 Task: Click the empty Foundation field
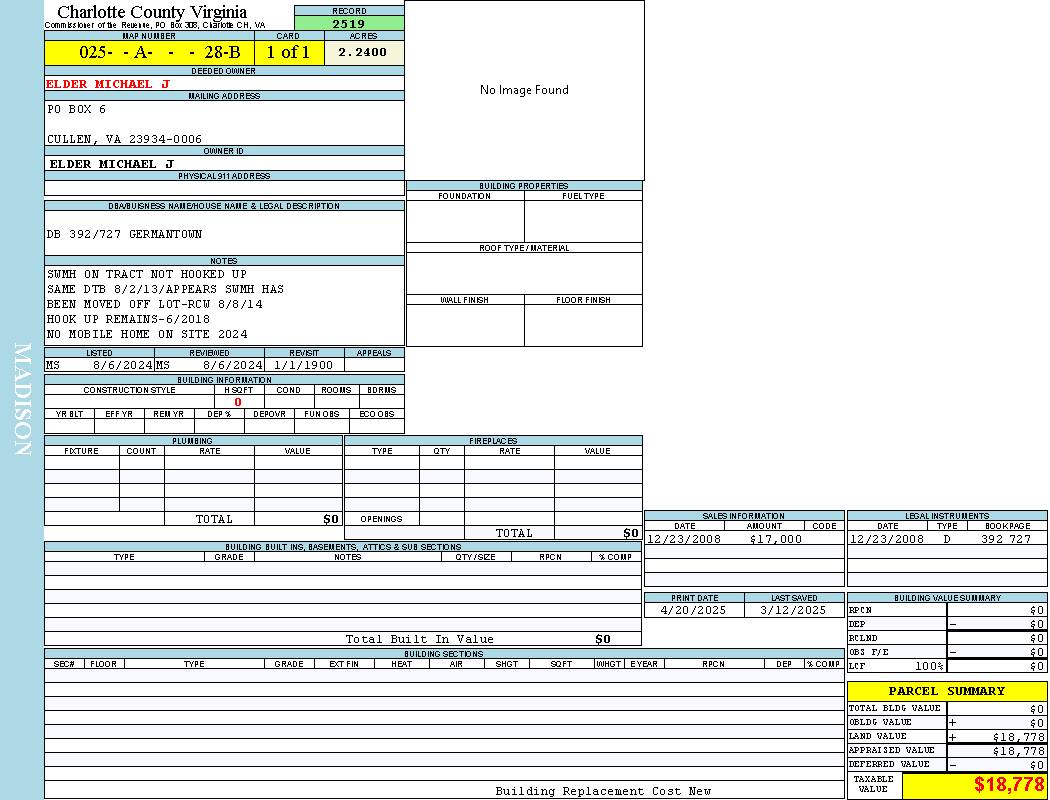465,221
